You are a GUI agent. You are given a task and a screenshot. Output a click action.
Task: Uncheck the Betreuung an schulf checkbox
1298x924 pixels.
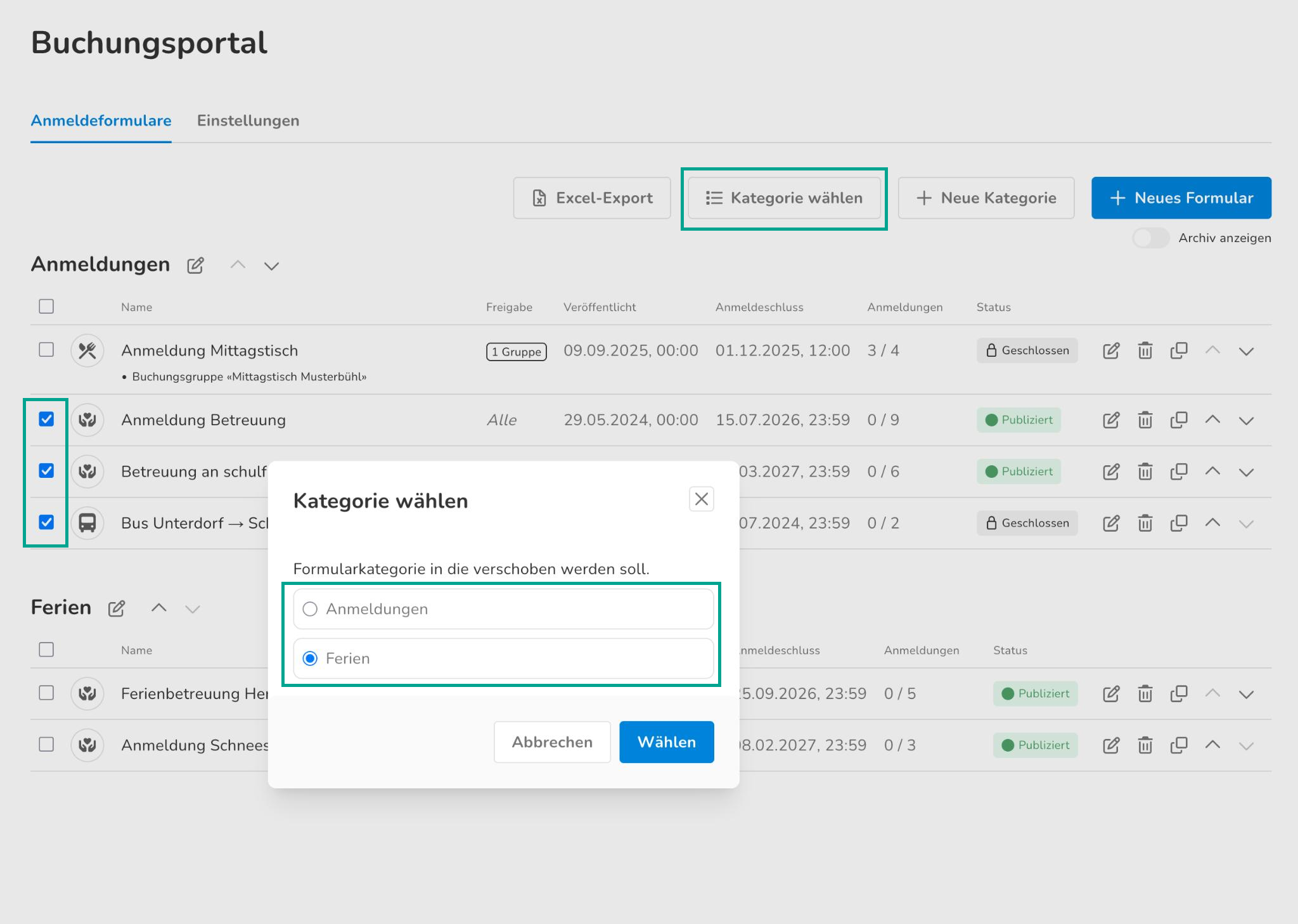[46, 470]
